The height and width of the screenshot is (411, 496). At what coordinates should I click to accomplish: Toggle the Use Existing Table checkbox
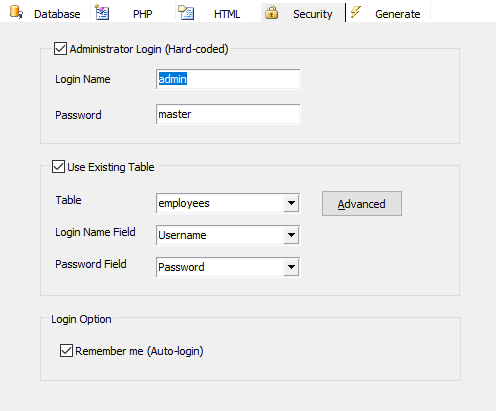coord(58,166)
